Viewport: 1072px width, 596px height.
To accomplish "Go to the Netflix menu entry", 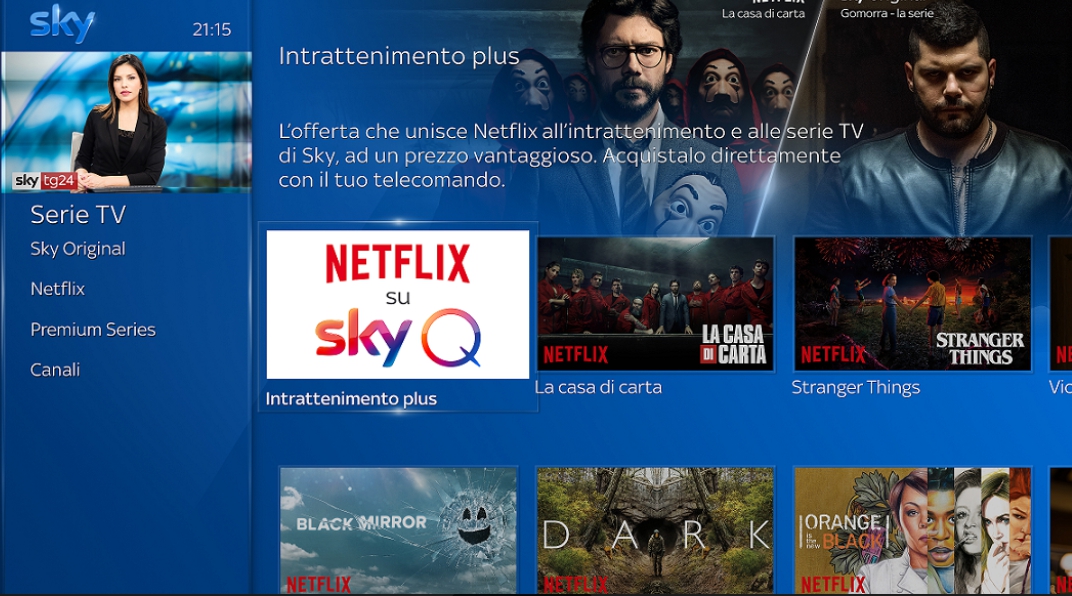I will pos(57,289).
